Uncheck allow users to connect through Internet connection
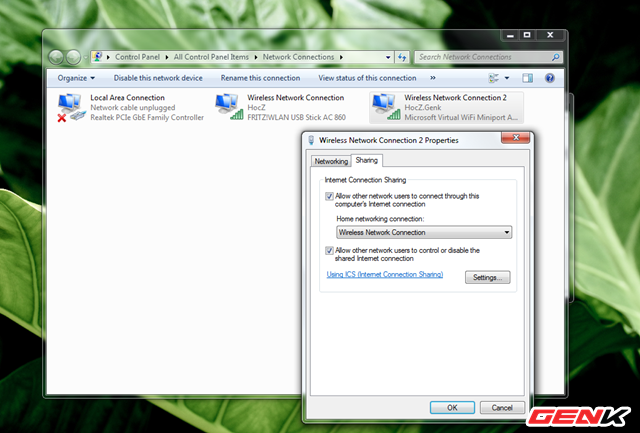640x433 pixels. [330, 197]
